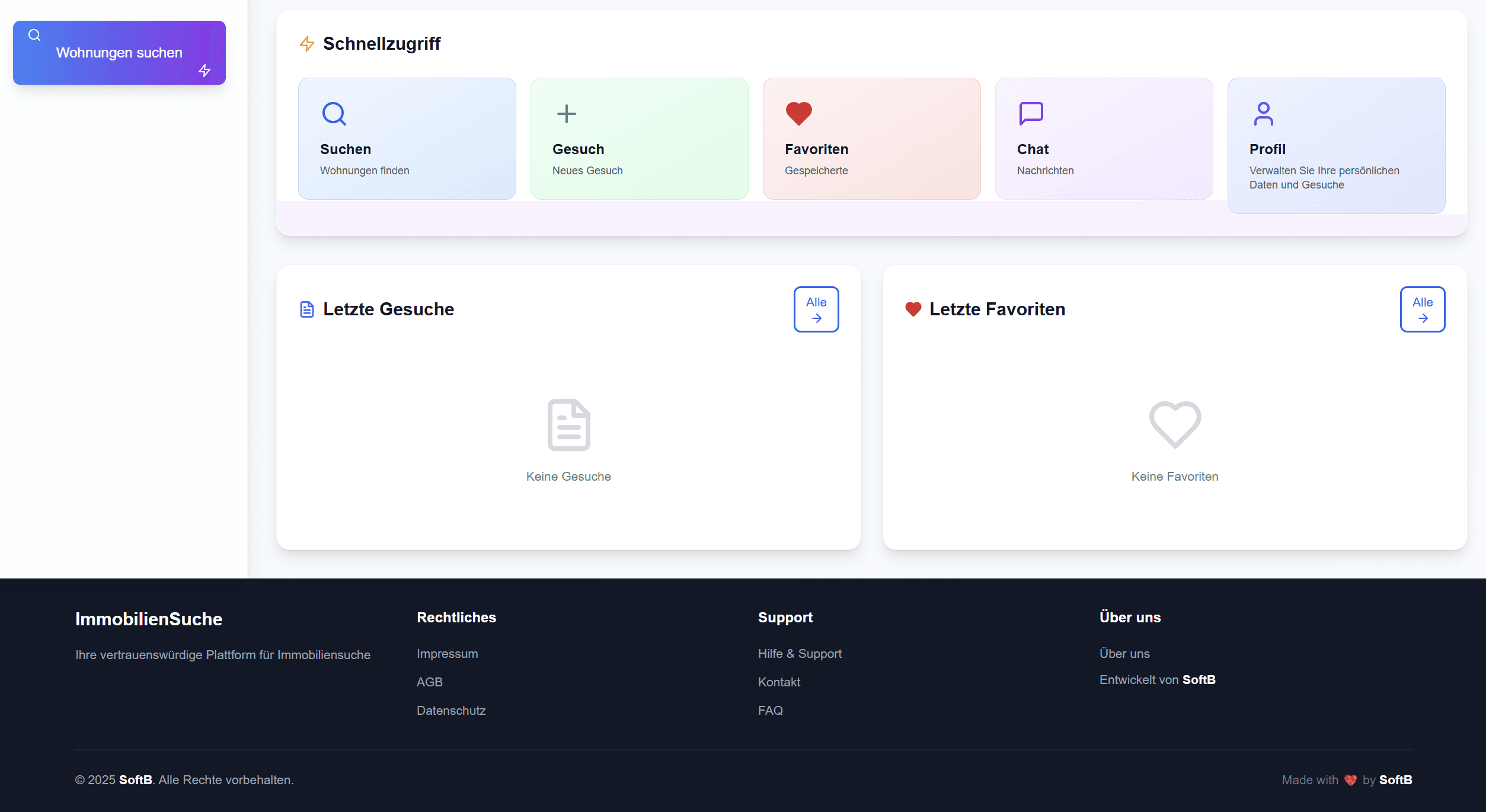Click the speech bubble Chat icon

(1031, 113)
